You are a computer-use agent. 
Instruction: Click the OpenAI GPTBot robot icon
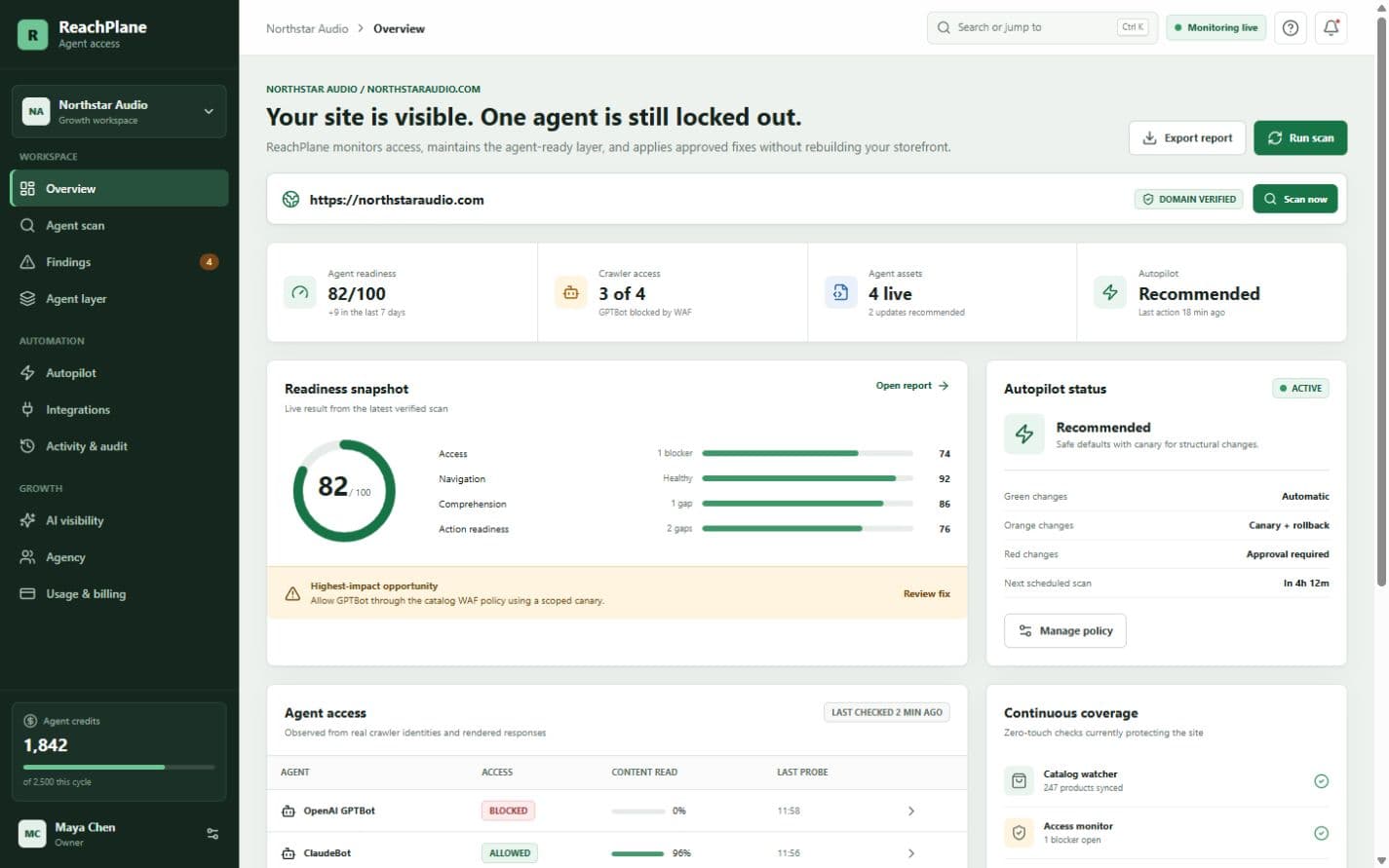[289, 811]
